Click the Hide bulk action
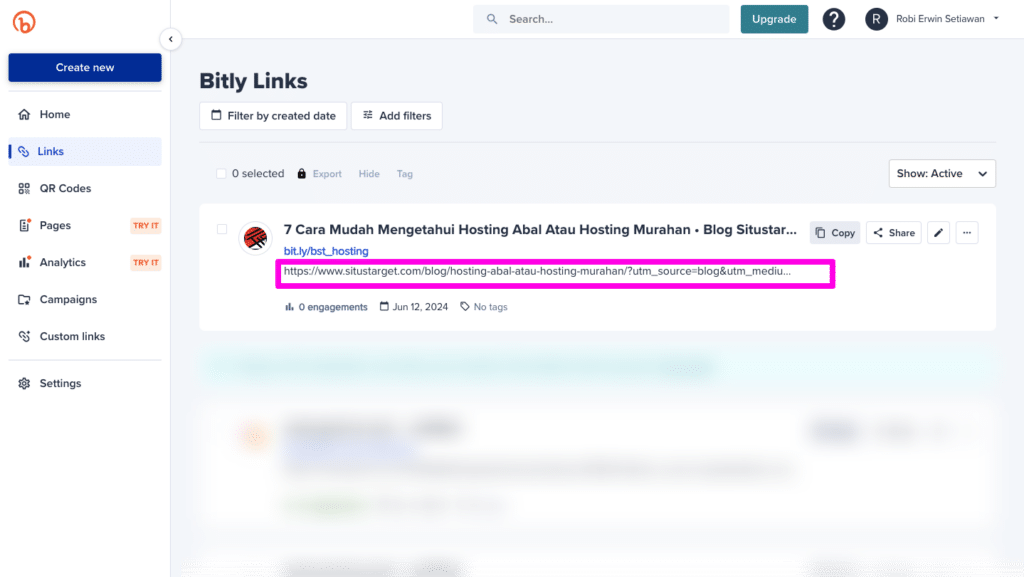This screenshot has width=1024, height=577. click(x=369, y=174)
